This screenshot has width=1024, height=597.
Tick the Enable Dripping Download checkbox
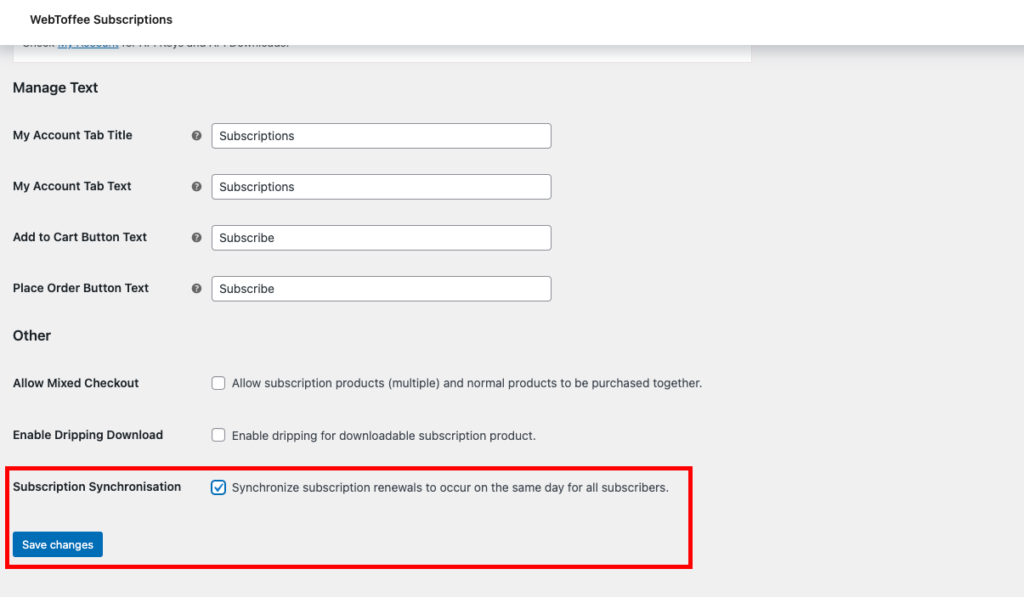[x=218, y=435]
